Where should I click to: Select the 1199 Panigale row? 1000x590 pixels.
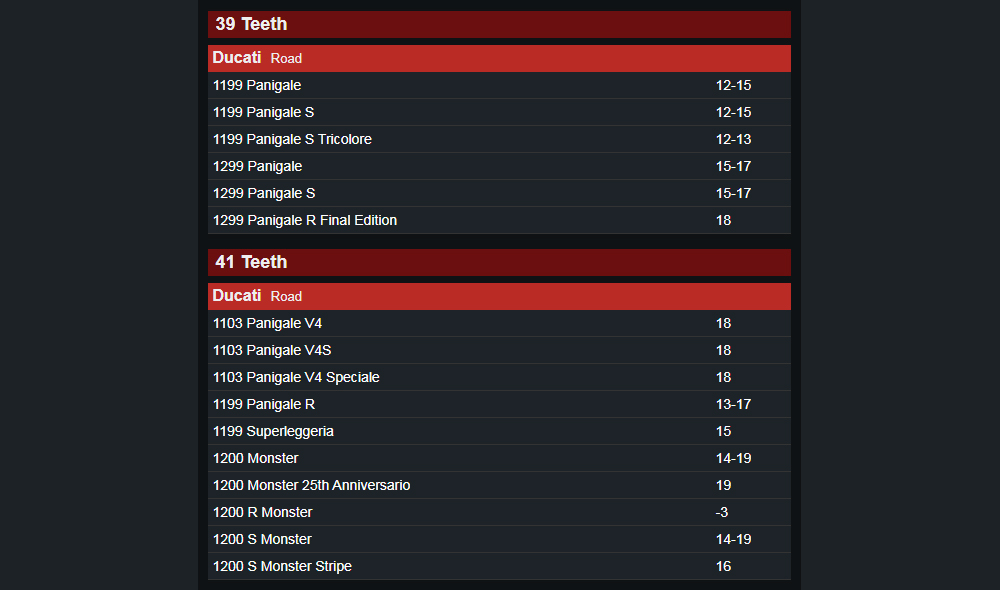[x=499, y=85]
